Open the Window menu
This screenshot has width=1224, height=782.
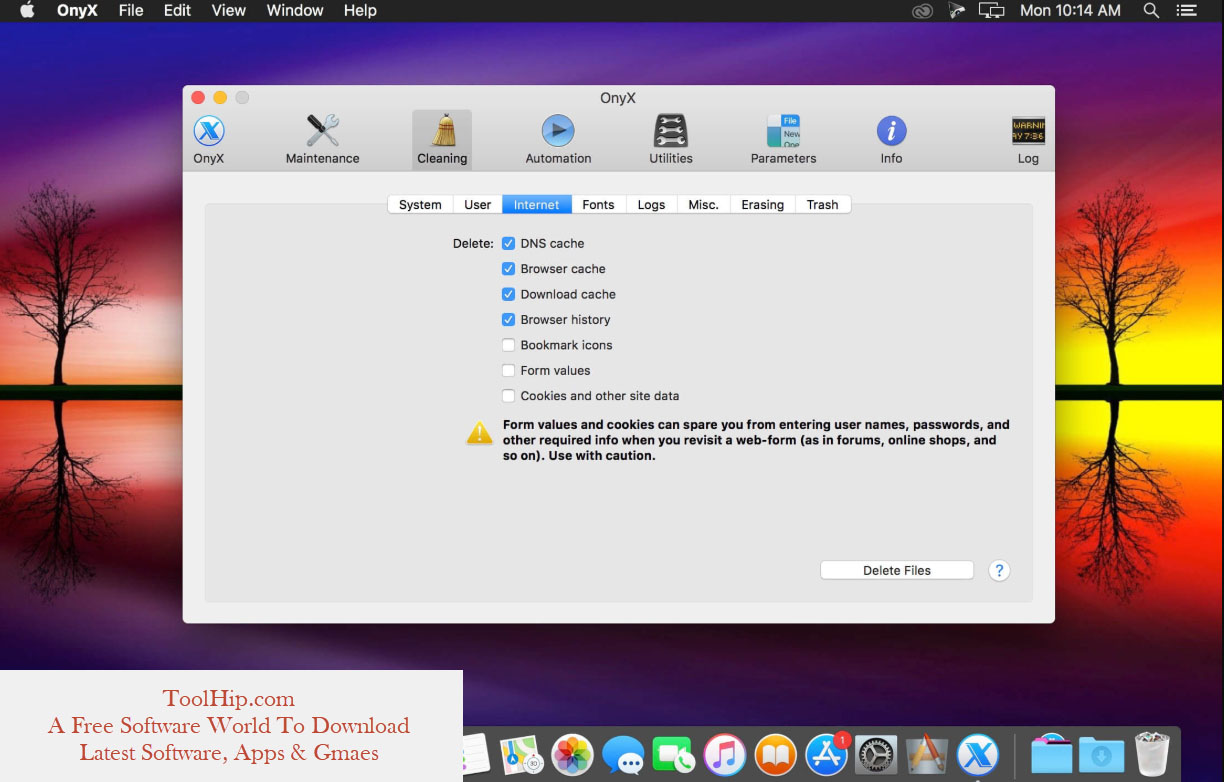295,10
